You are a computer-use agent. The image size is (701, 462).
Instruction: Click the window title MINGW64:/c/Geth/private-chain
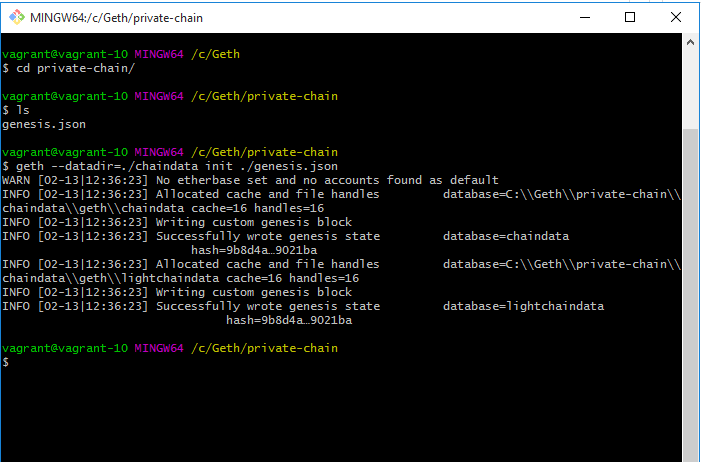tap(116, 18)
